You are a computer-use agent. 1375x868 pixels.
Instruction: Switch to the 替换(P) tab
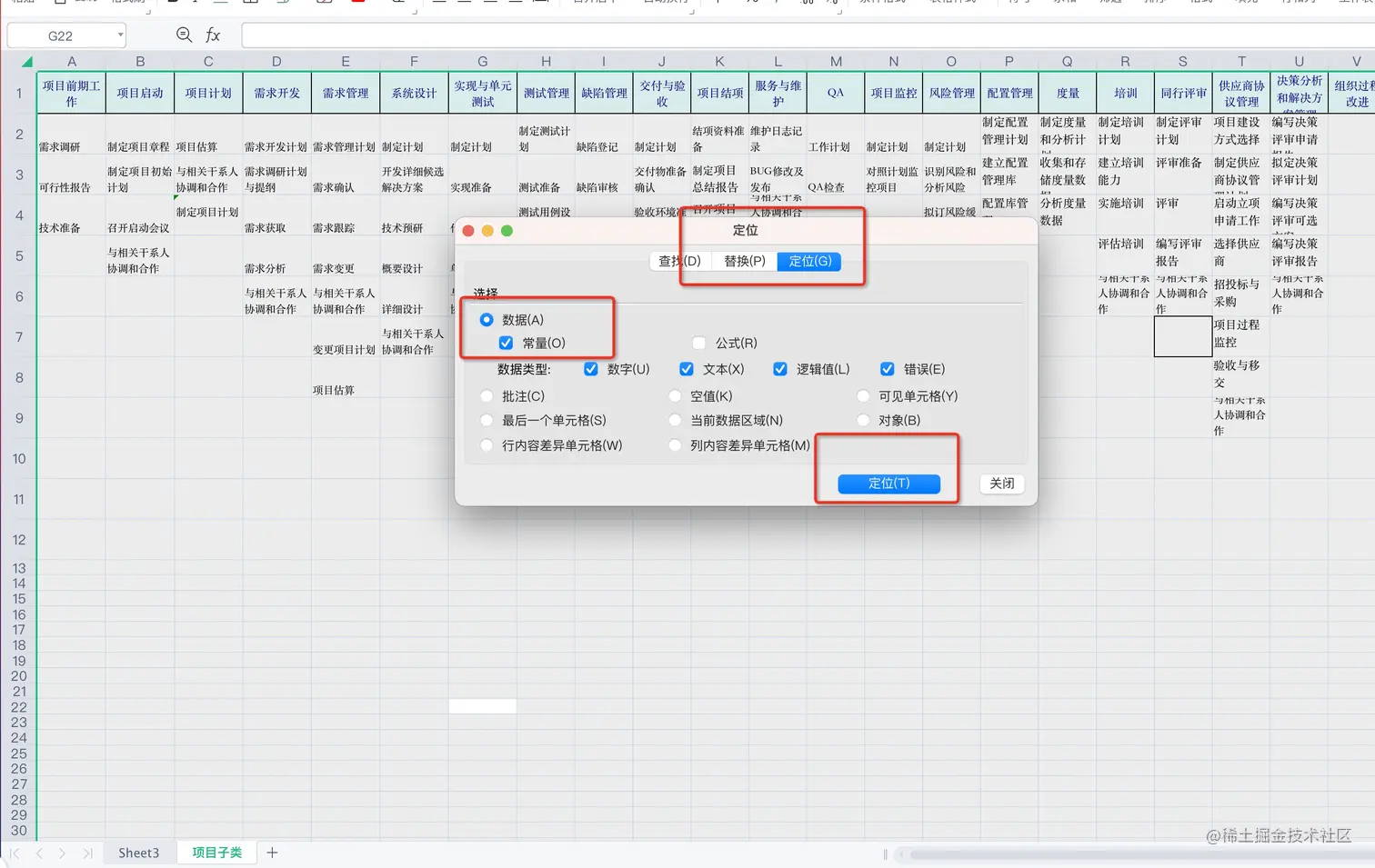click(x=745, y=262)
